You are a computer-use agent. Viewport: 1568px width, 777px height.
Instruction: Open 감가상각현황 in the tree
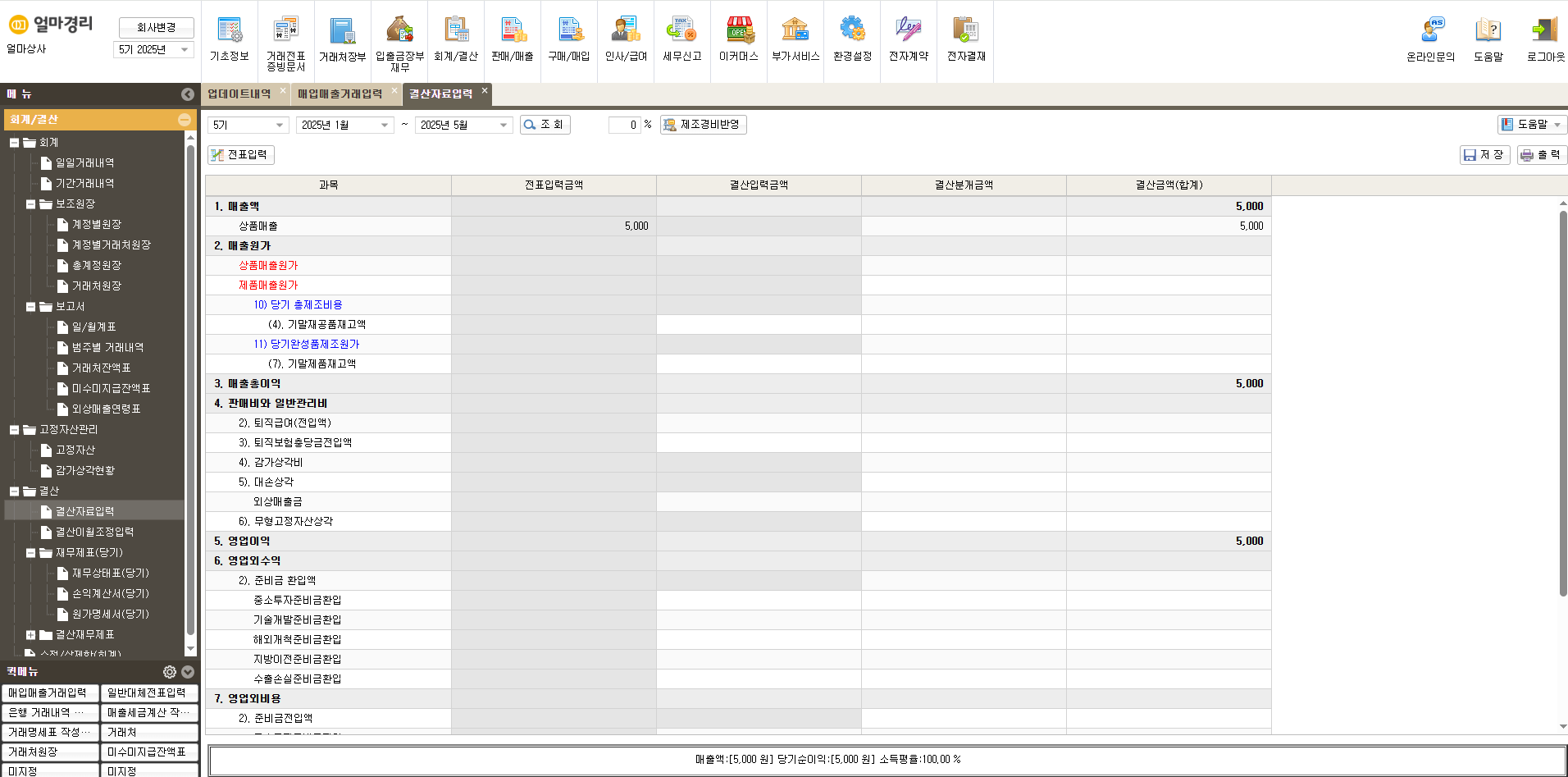pos(84,471)
